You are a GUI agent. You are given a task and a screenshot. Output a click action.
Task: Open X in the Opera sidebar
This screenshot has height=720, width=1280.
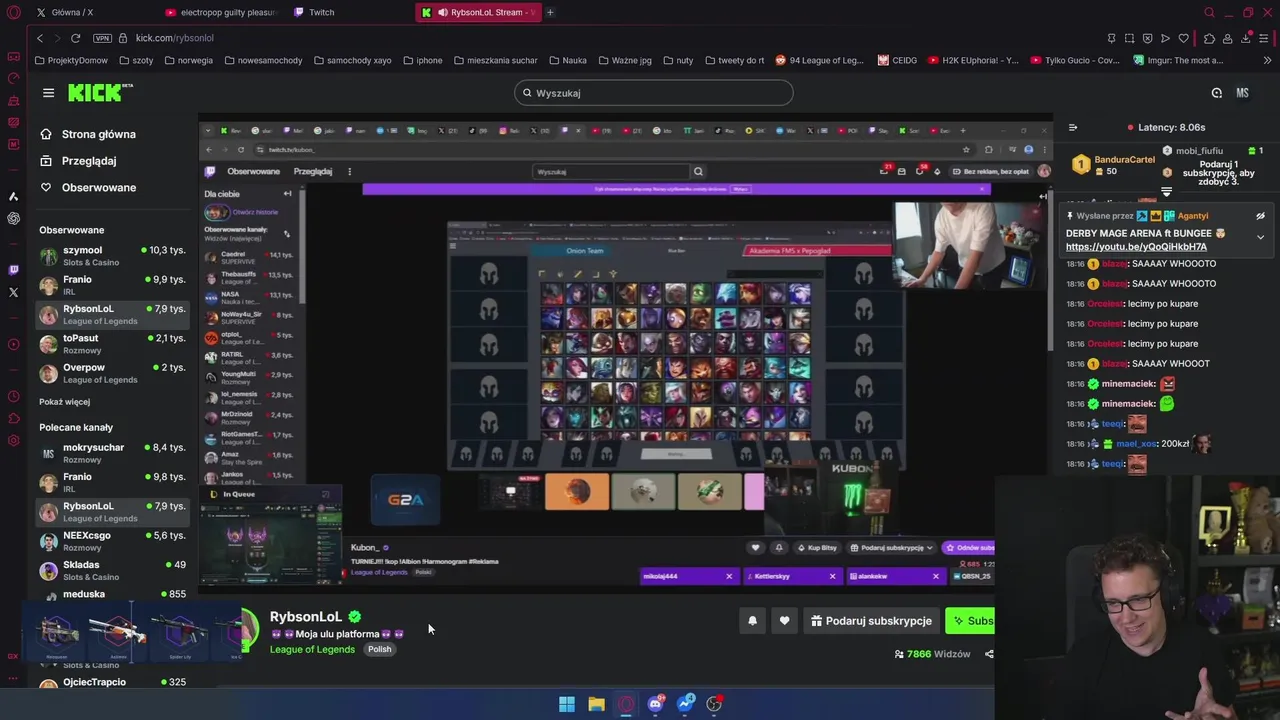[13, 293]
